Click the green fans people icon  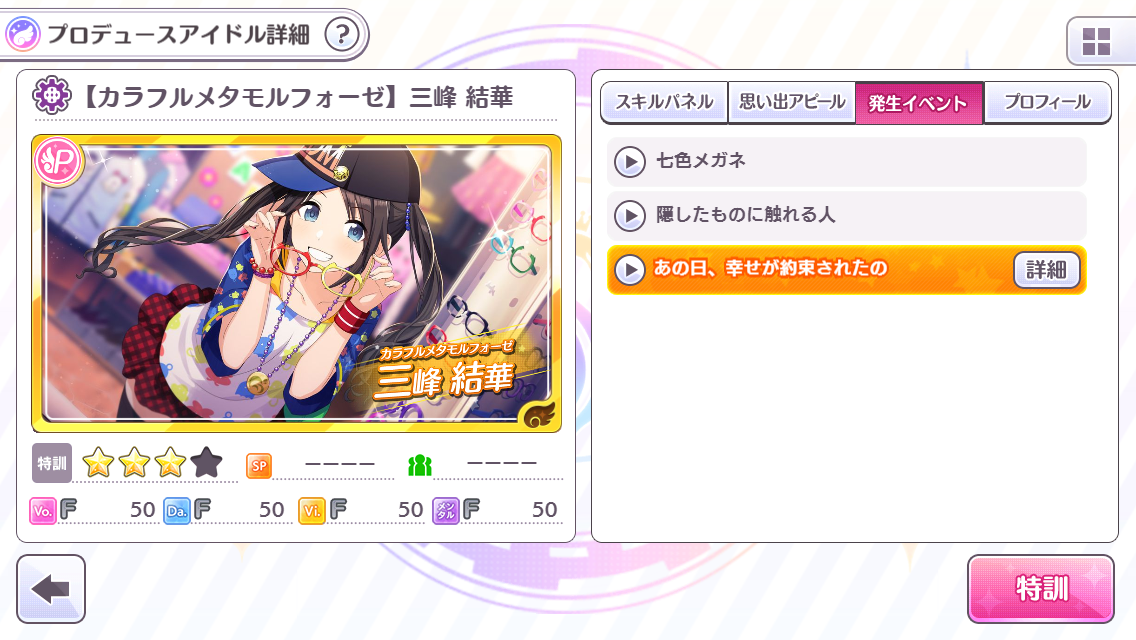pyautogui.click(x=420, y=465)
